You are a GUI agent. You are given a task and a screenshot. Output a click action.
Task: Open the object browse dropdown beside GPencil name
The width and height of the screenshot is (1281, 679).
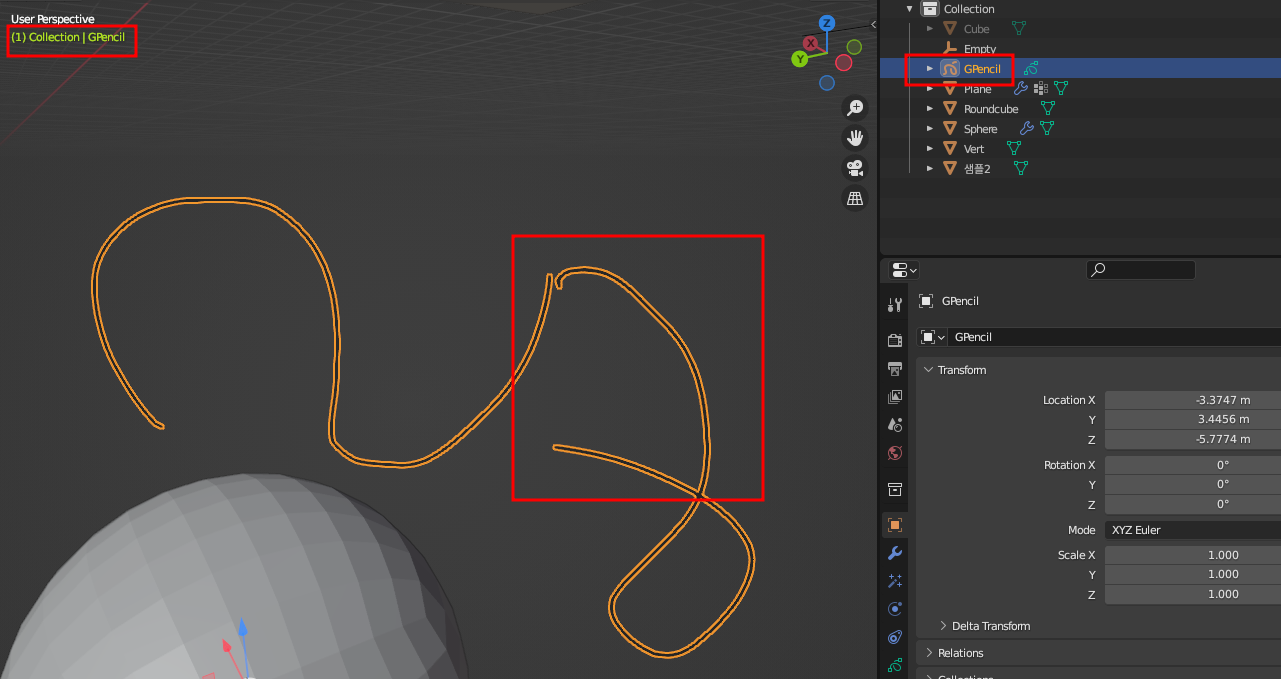pyautogui.click(x=932, y=337)
